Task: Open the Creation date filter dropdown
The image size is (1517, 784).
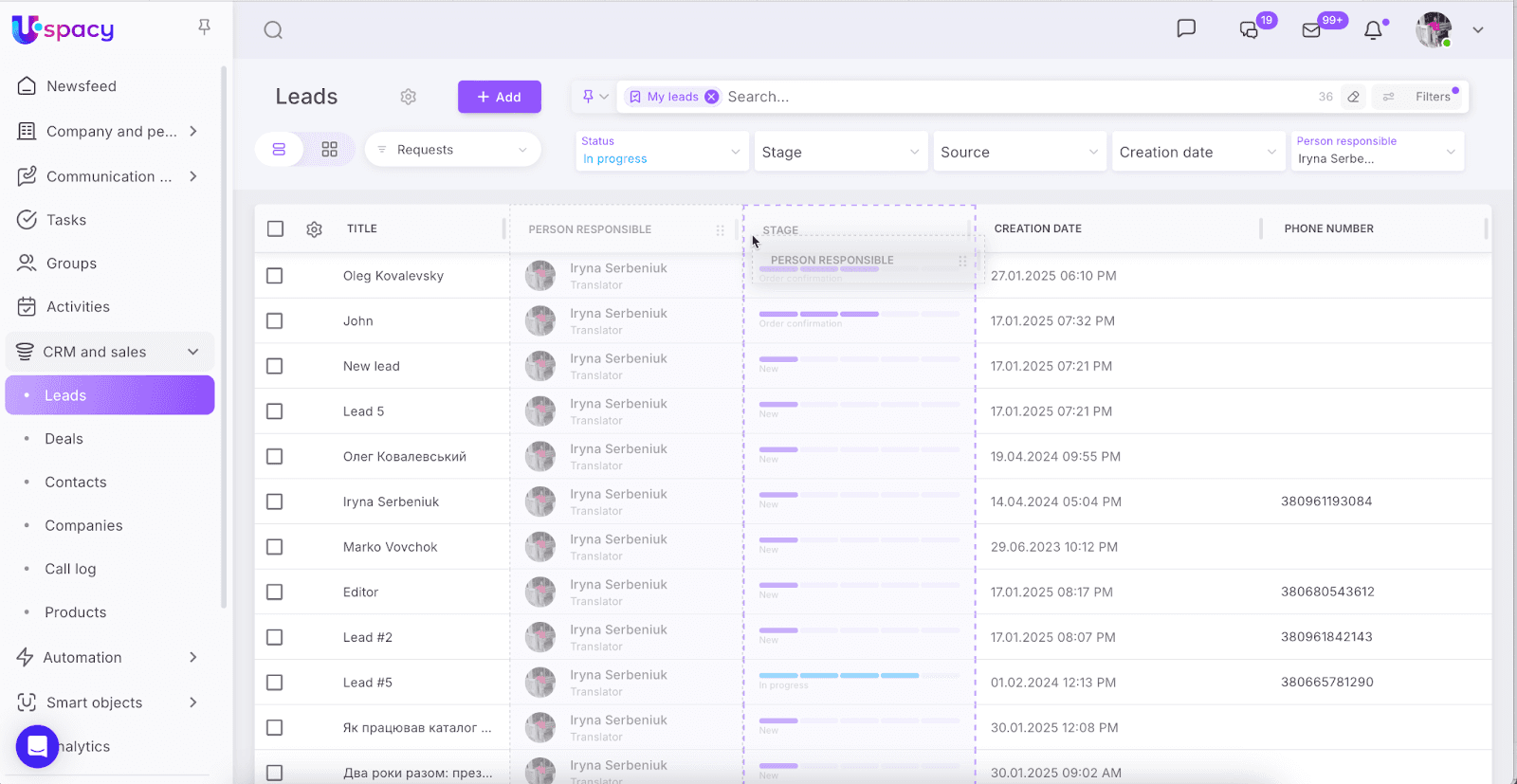Action: 1197,152
